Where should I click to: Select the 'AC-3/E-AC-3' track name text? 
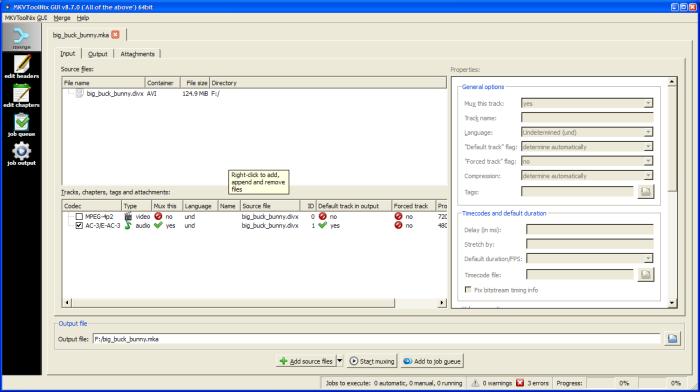coord(103,225)
